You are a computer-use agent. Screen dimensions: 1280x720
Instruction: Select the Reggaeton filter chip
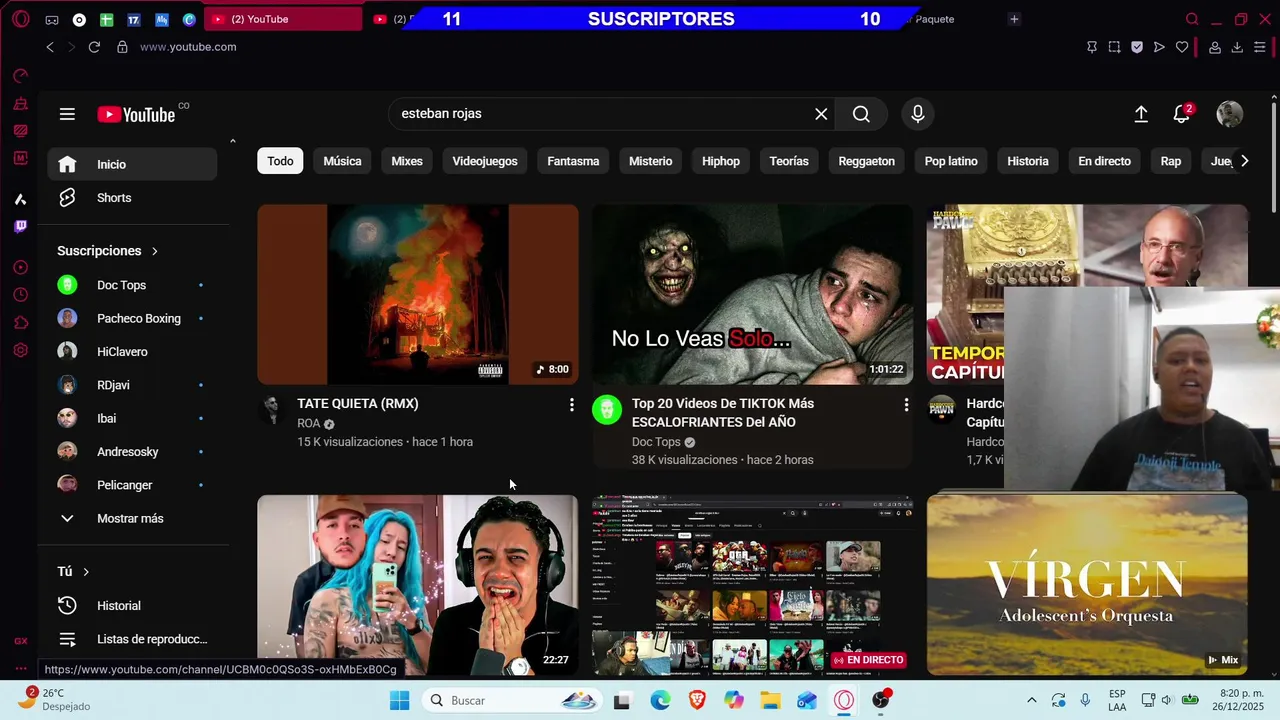click(x=866, y=161)
